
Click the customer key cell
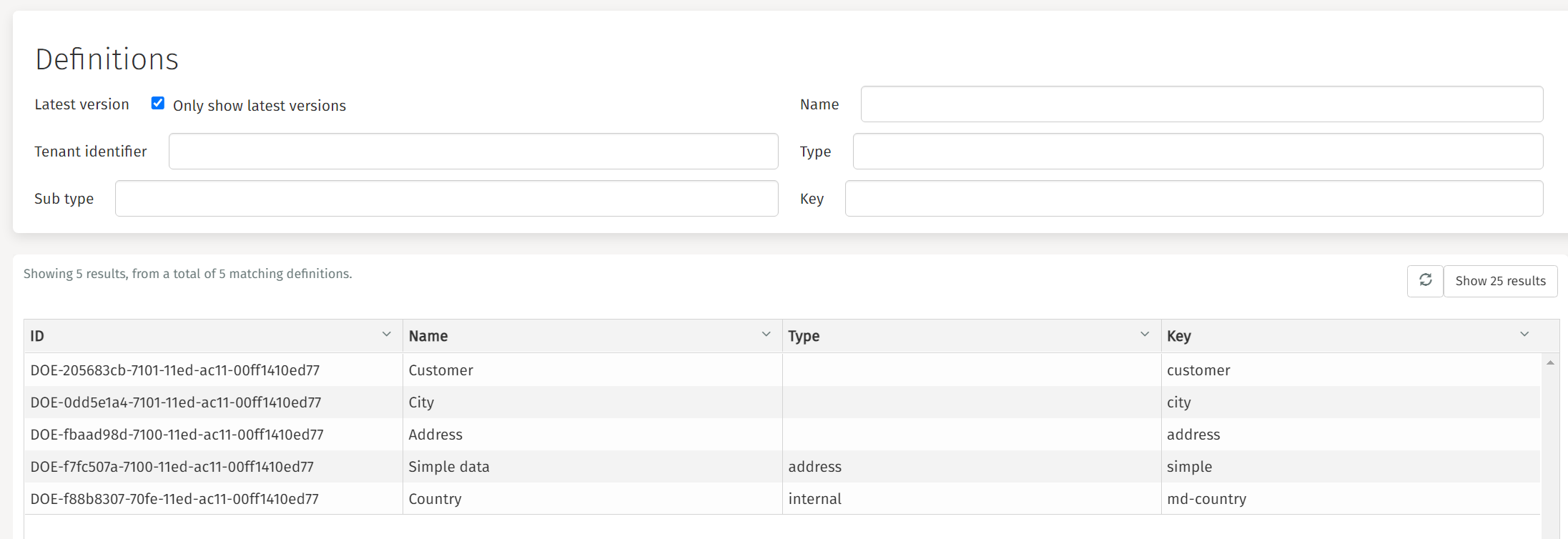1351,370
